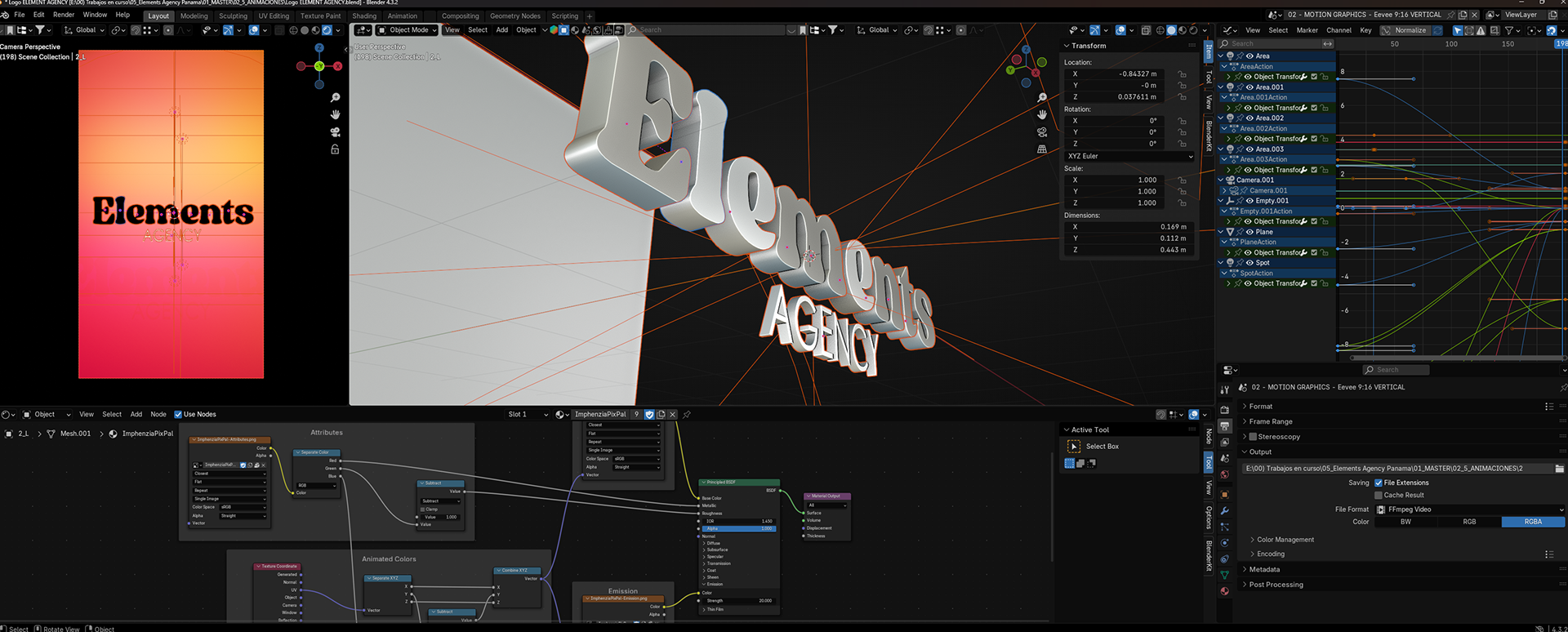Image resolution: width=1568 pixels, height=632 pixels.
Task: Open the Object Data properties tab icon
Action: [x=1224, y=575]
